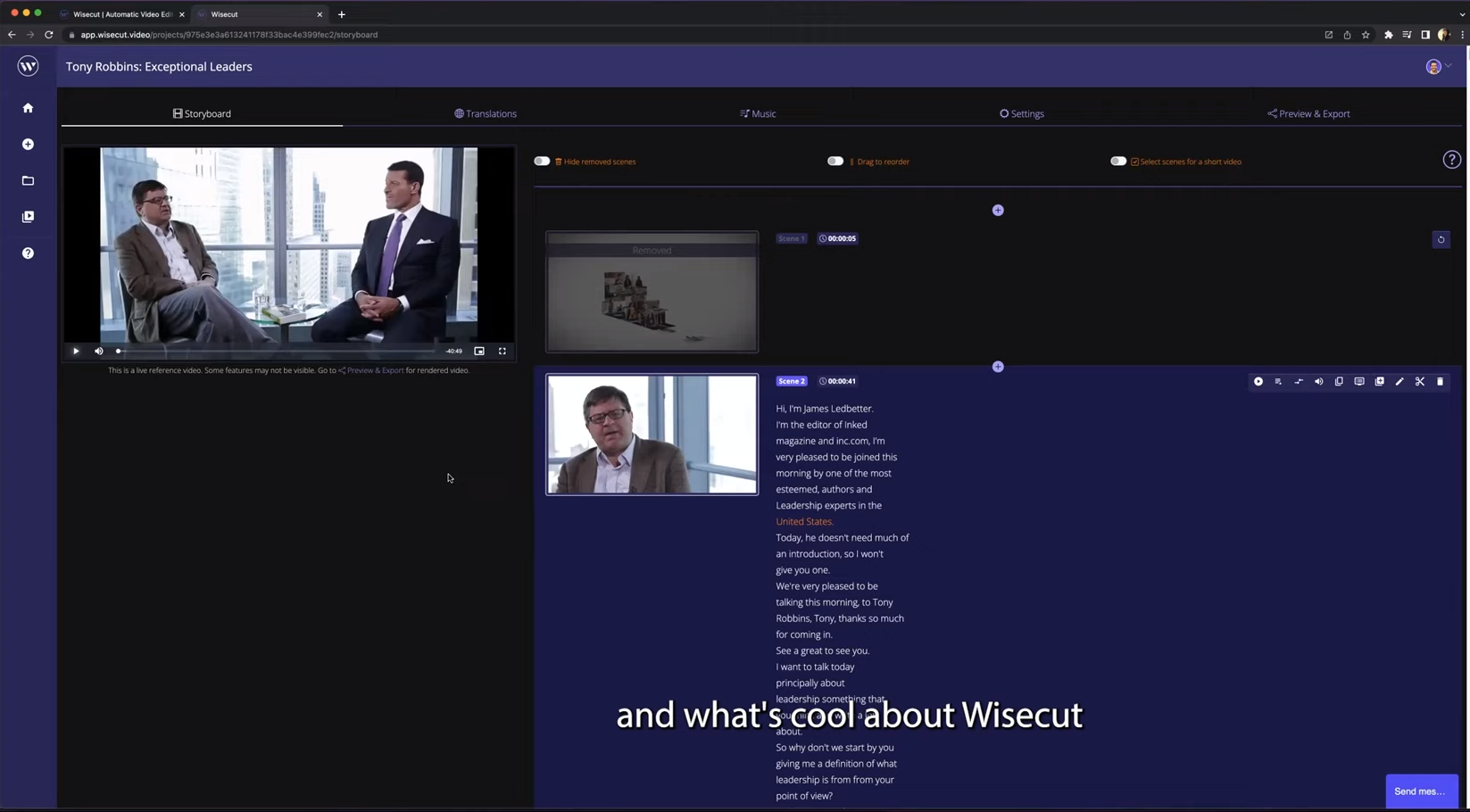Click the highlighted 'United States.' text

(x=804, y=522)
